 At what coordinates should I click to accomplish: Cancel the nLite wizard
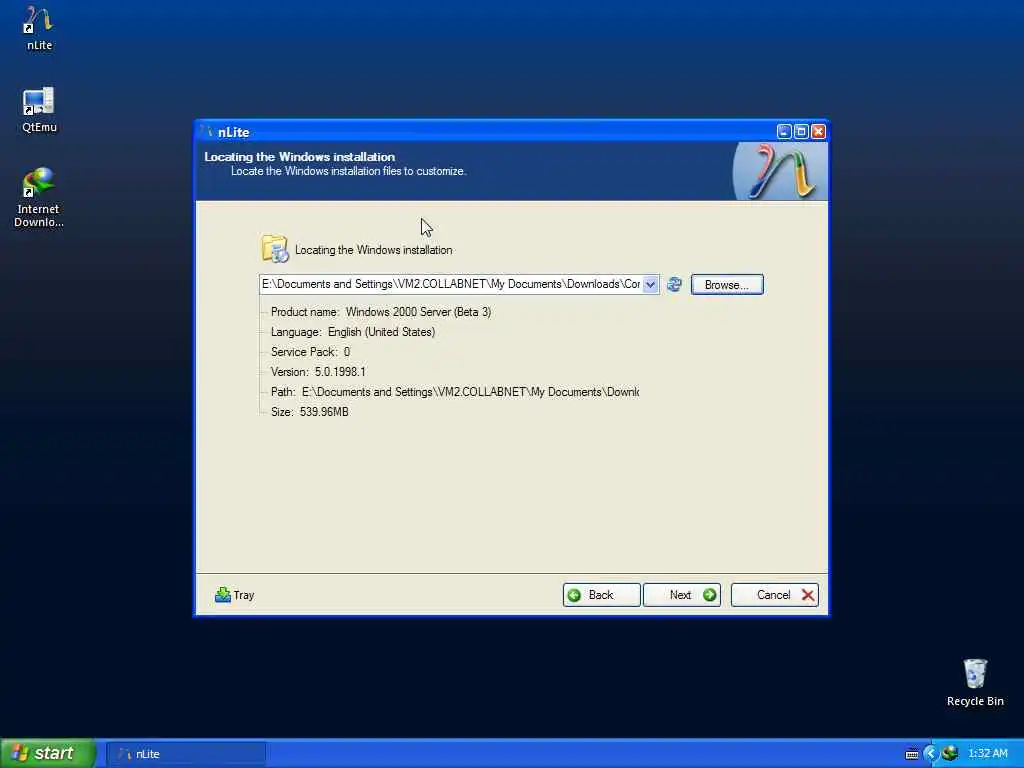pos(775,595)
